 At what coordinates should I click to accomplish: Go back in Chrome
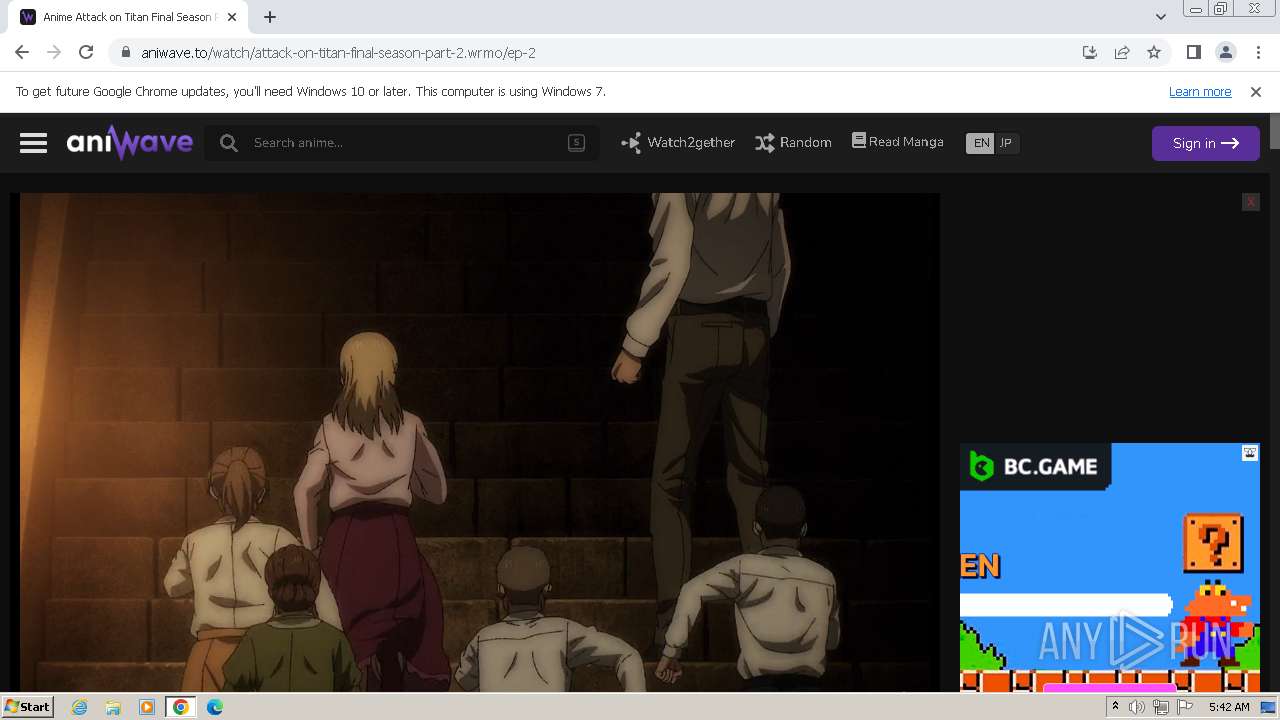[22, 53]
